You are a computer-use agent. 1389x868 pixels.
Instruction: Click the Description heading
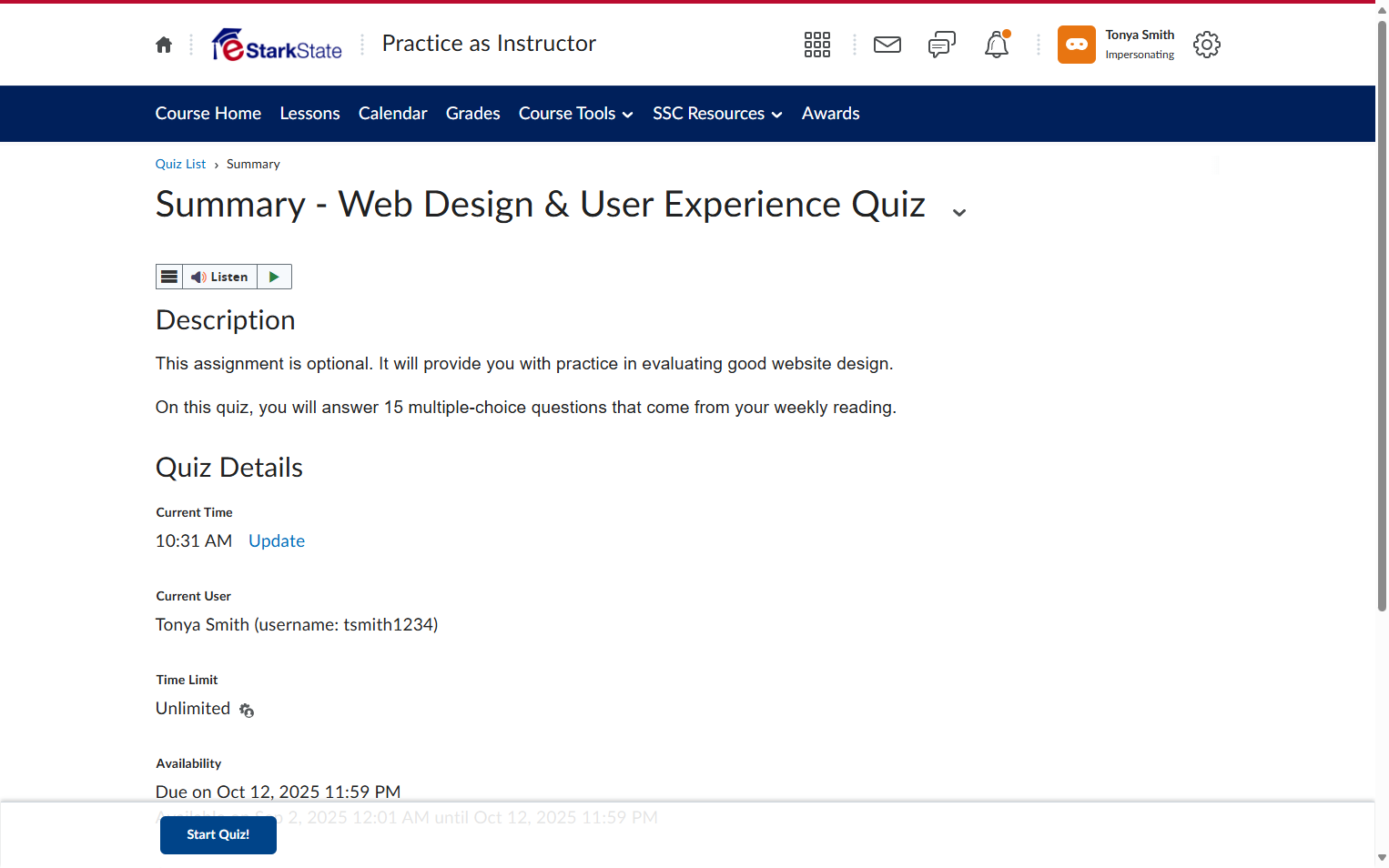226,320
